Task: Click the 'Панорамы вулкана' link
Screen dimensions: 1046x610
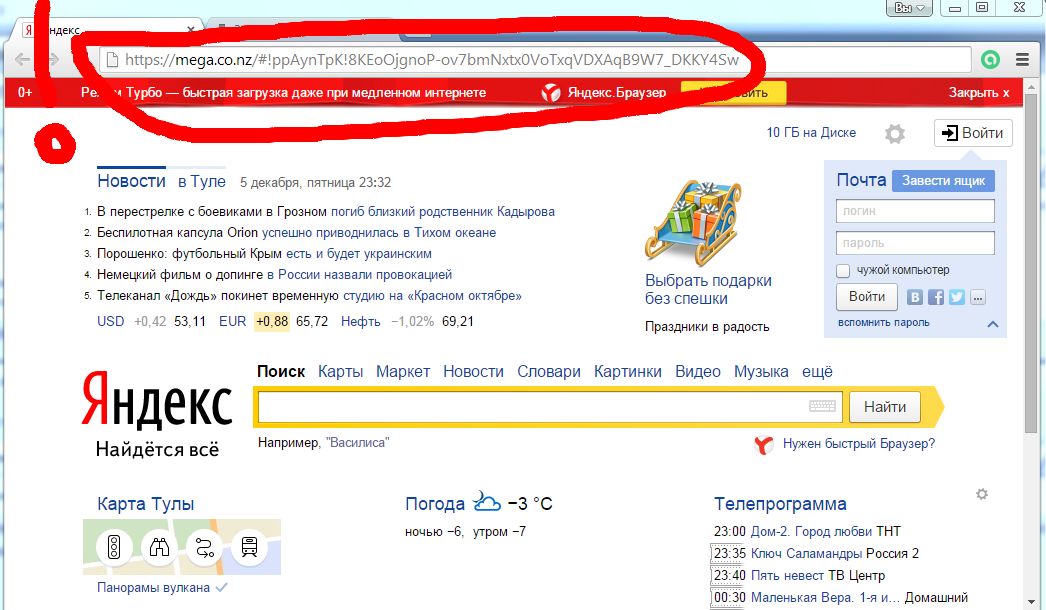Action: 153,588
